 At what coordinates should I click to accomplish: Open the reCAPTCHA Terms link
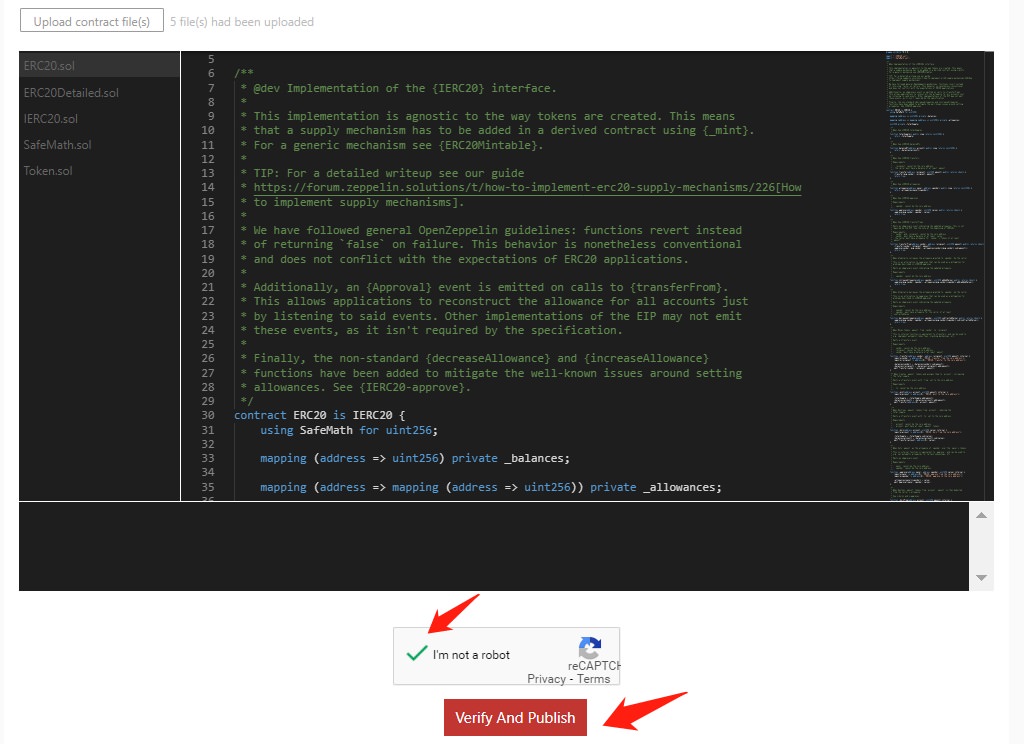point(593,679)
